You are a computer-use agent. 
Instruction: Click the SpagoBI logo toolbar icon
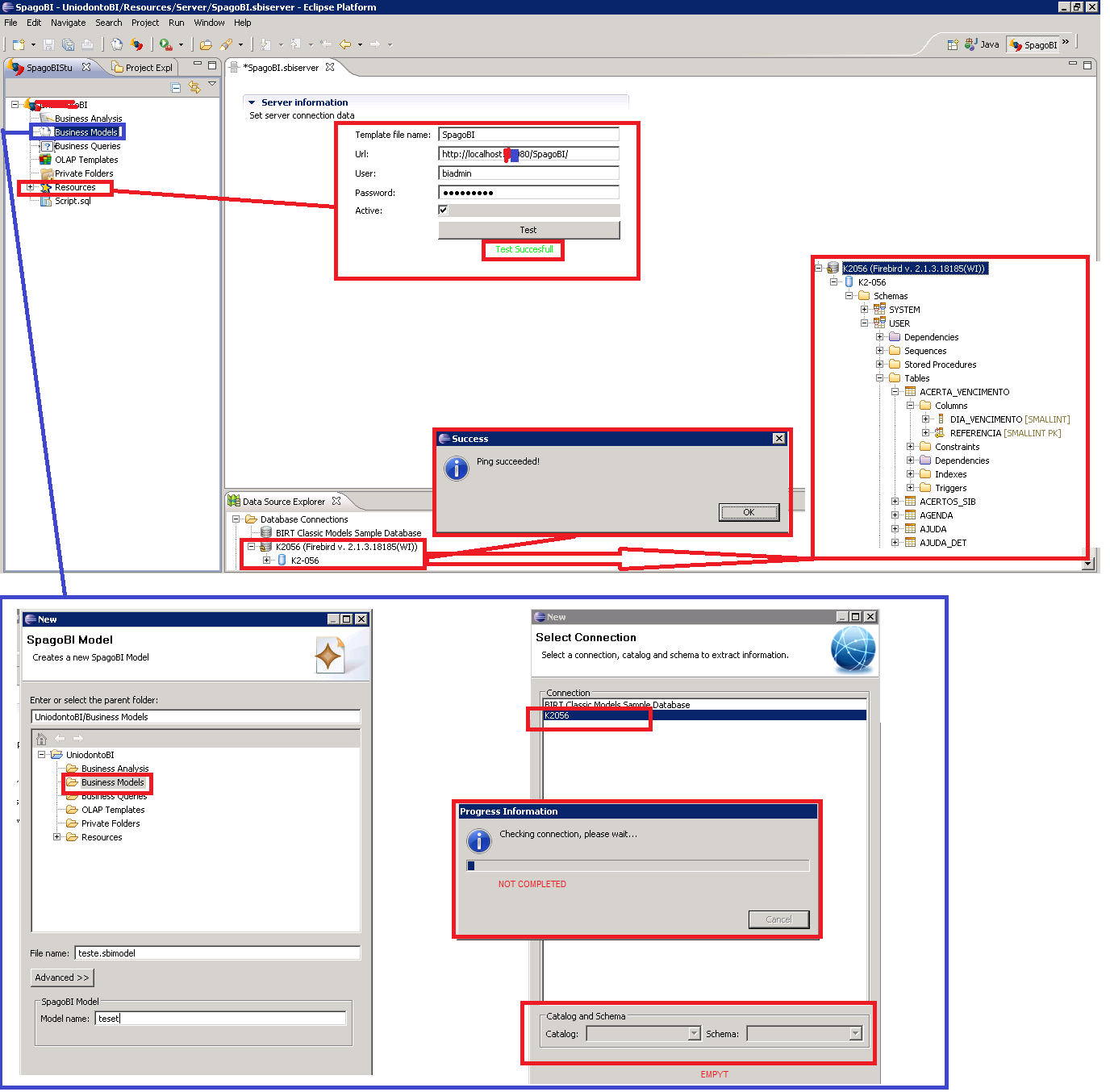pos(137,44)
